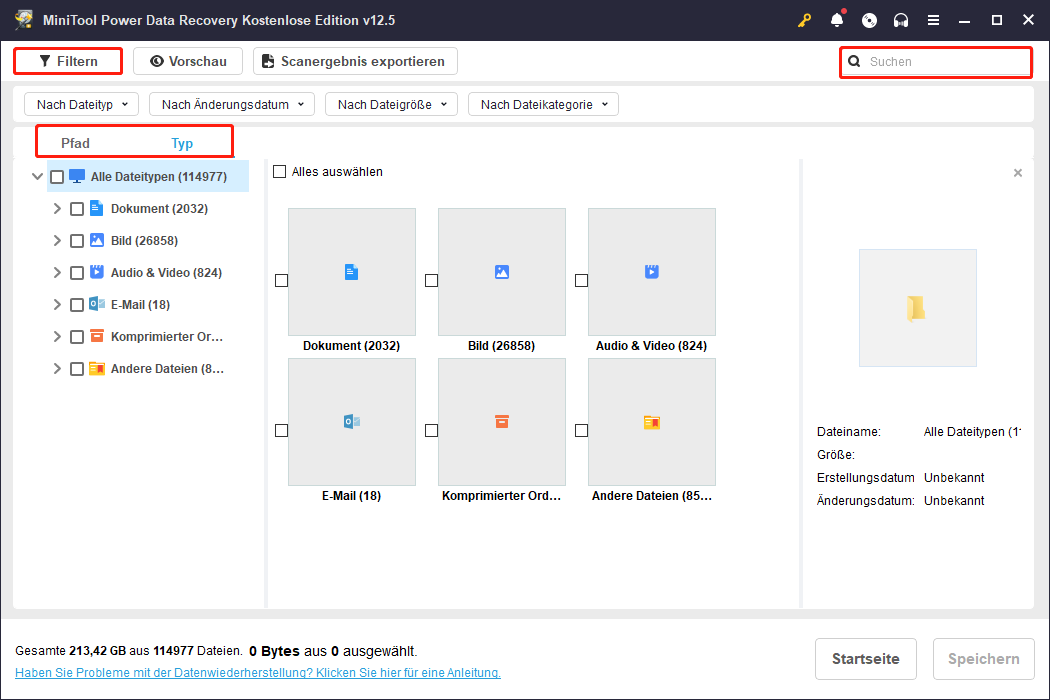This screenshot has width=1050, height=700.
Task: Open the Andere Dateien thumbnail tile
Action: coord(652,422)
